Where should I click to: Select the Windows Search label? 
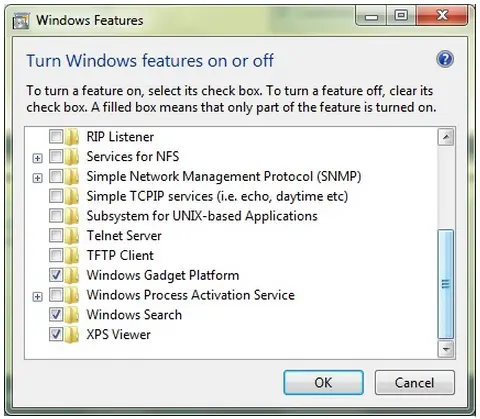pyautogui.click(x=134, y=315)
